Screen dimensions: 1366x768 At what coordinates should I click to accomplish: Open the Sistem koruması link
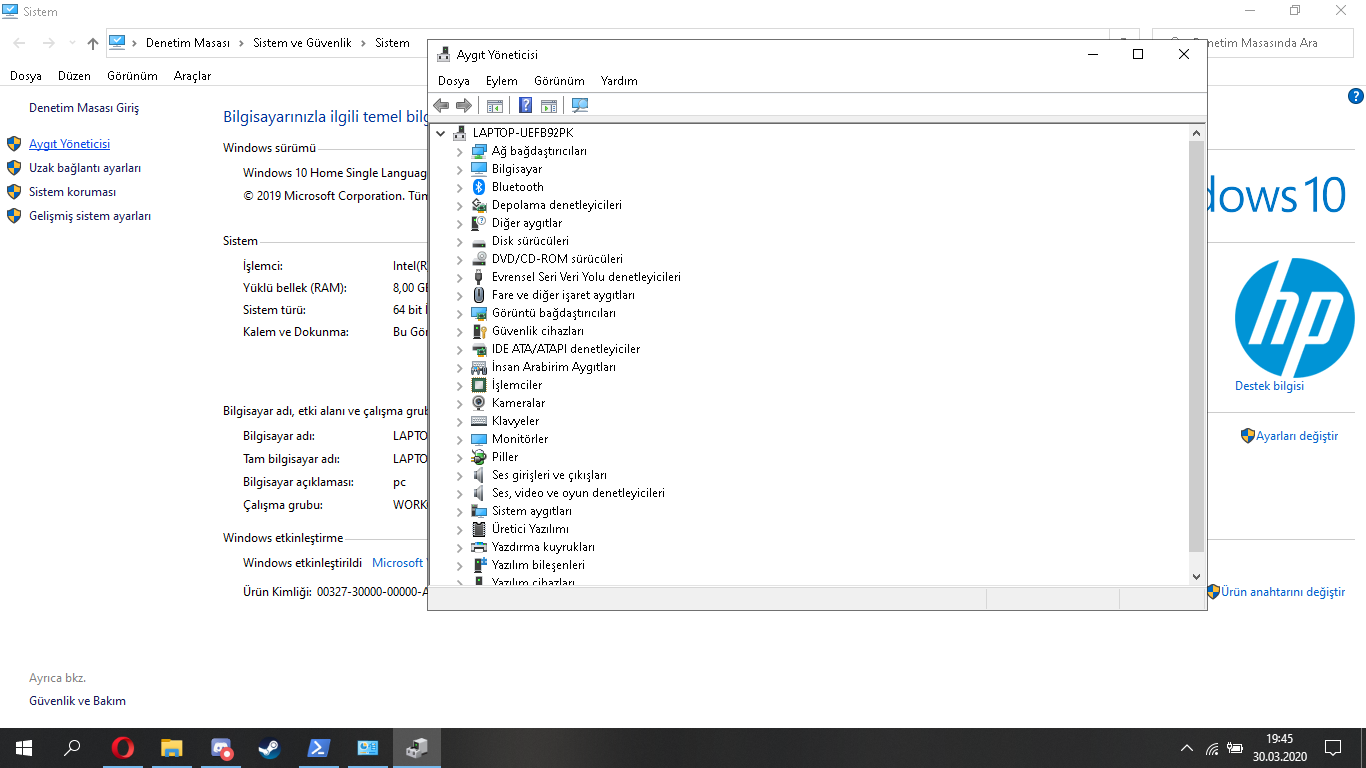(73, 192)
